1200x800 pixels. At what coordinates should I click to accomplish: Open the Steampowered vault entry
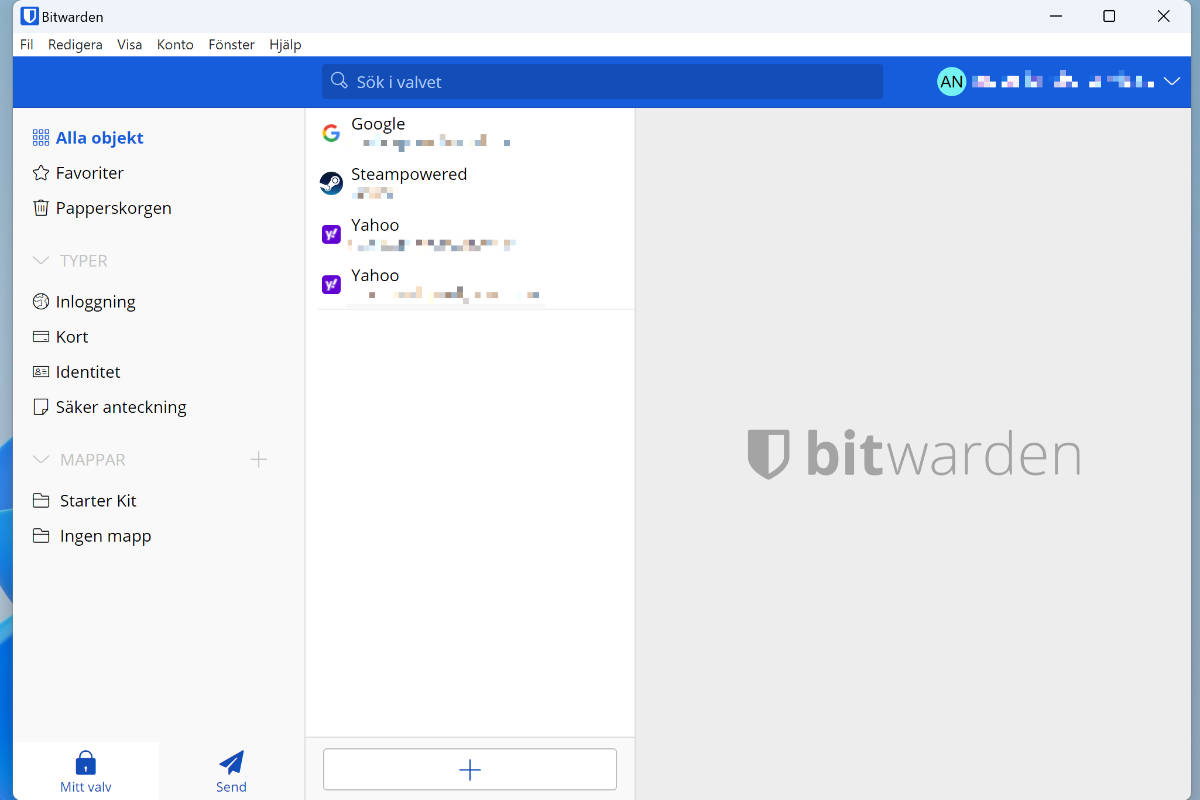click(x=470, y=183)
